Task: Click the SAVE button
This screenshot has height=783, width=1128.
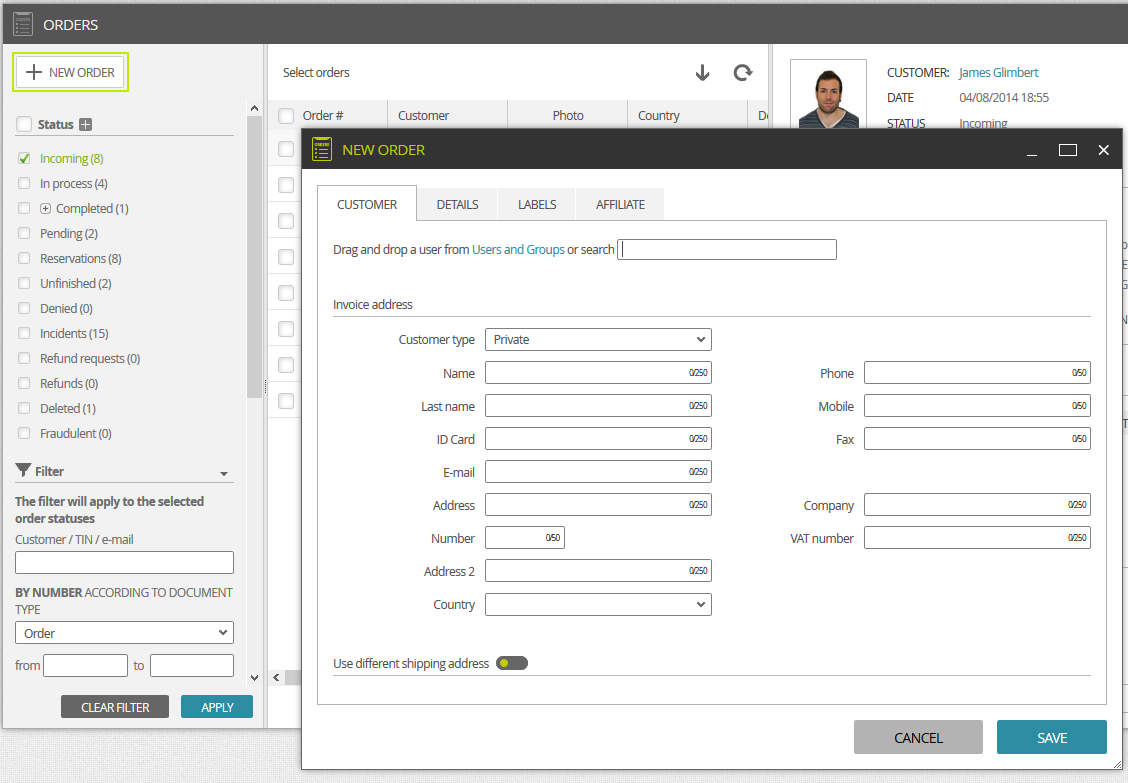Action: coord(1052,738)
